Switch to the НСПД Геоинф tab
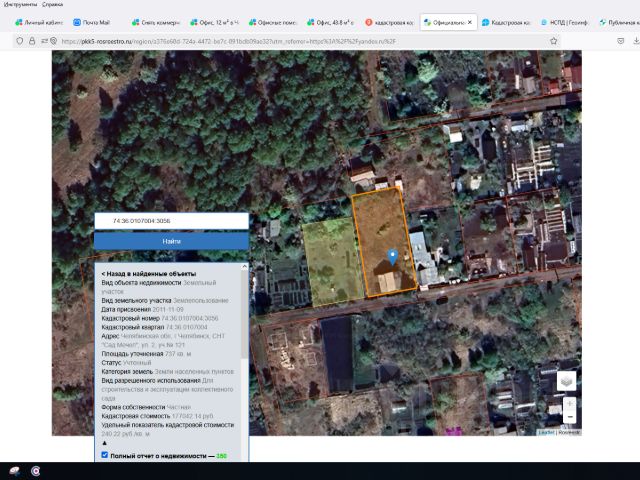This screenshot has height=480, width=640. 564,22
